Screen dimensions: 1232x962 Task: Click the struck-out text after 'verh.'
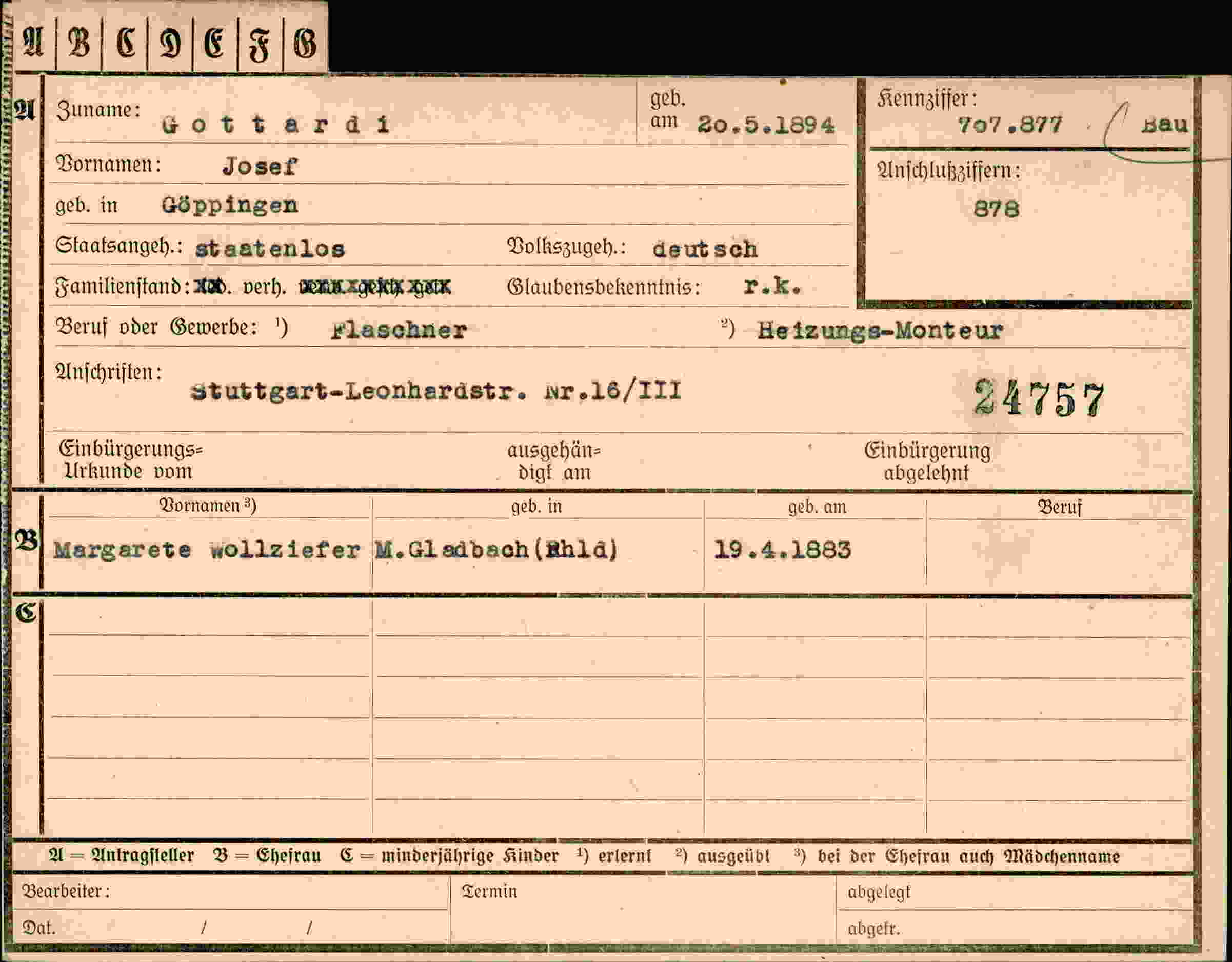374,288
